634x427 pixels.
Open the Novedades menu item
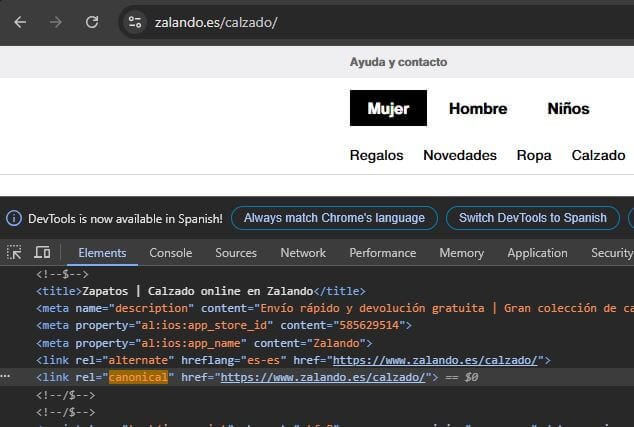pos(460,155)
